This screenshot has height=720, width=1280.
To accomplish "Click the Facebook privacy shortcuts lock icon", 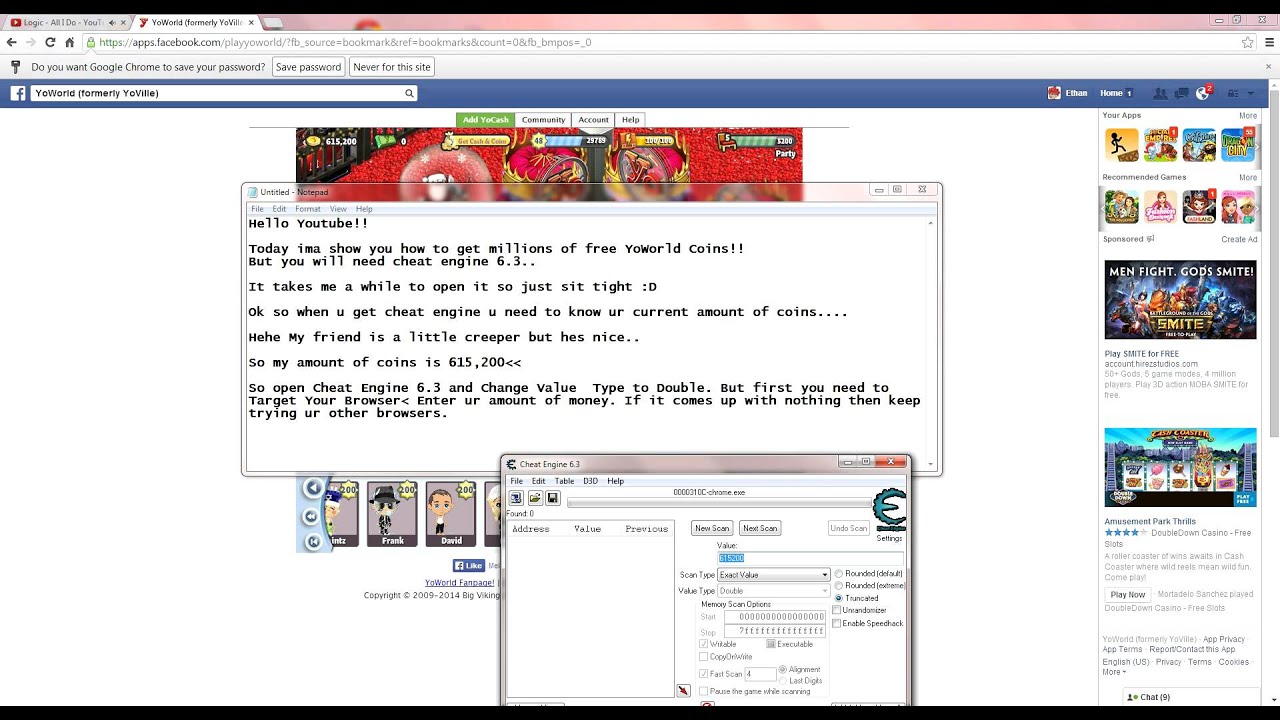I will [x=1233, y=93].
